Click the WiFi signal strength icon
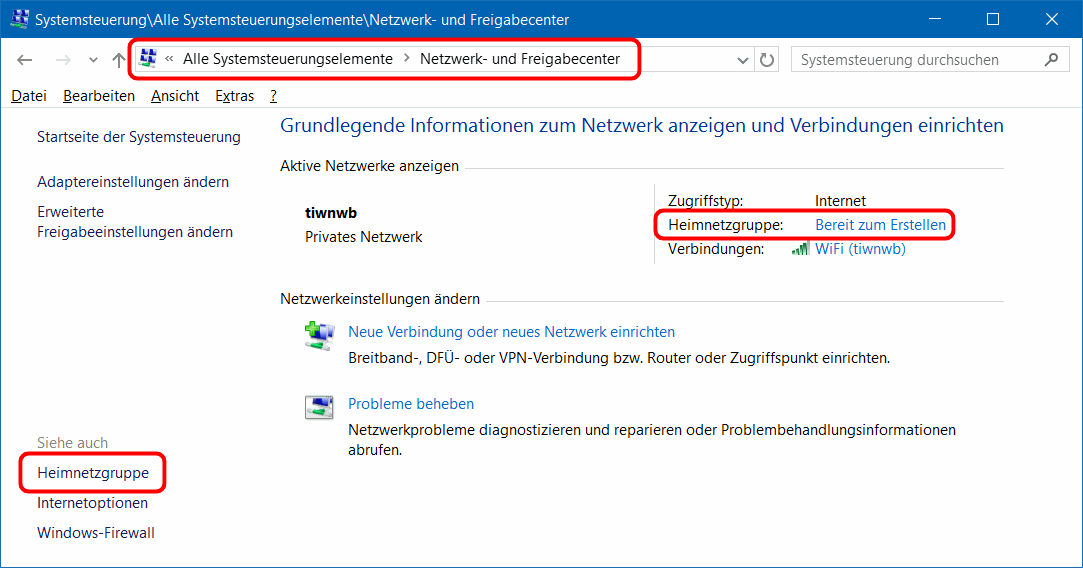The image size is (1083, 568). (800, 249)
